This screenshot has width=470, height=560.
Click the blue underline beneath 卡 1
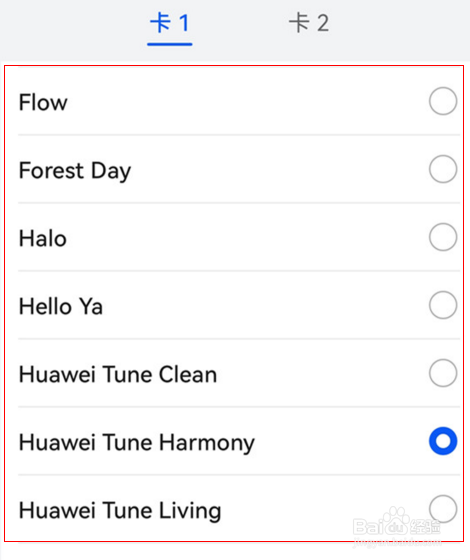coord(170,44)
